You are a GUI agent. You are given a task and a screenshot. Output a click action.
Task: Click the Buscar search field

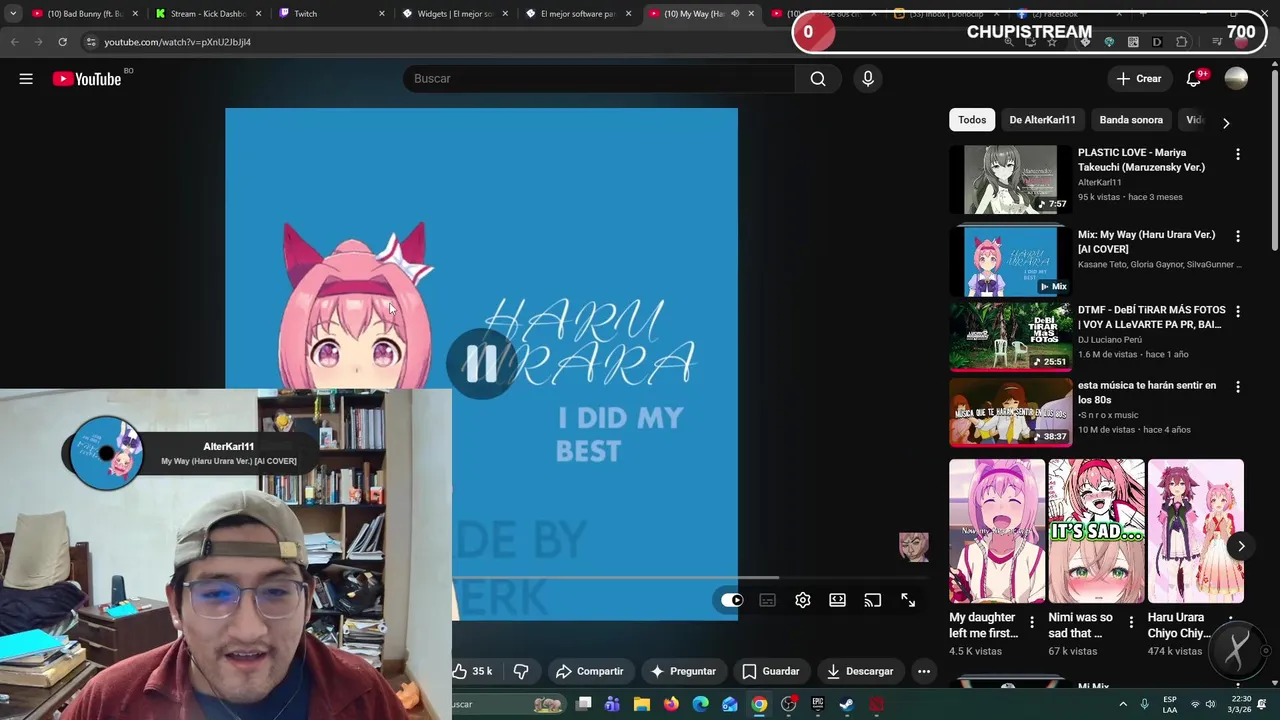600,79
